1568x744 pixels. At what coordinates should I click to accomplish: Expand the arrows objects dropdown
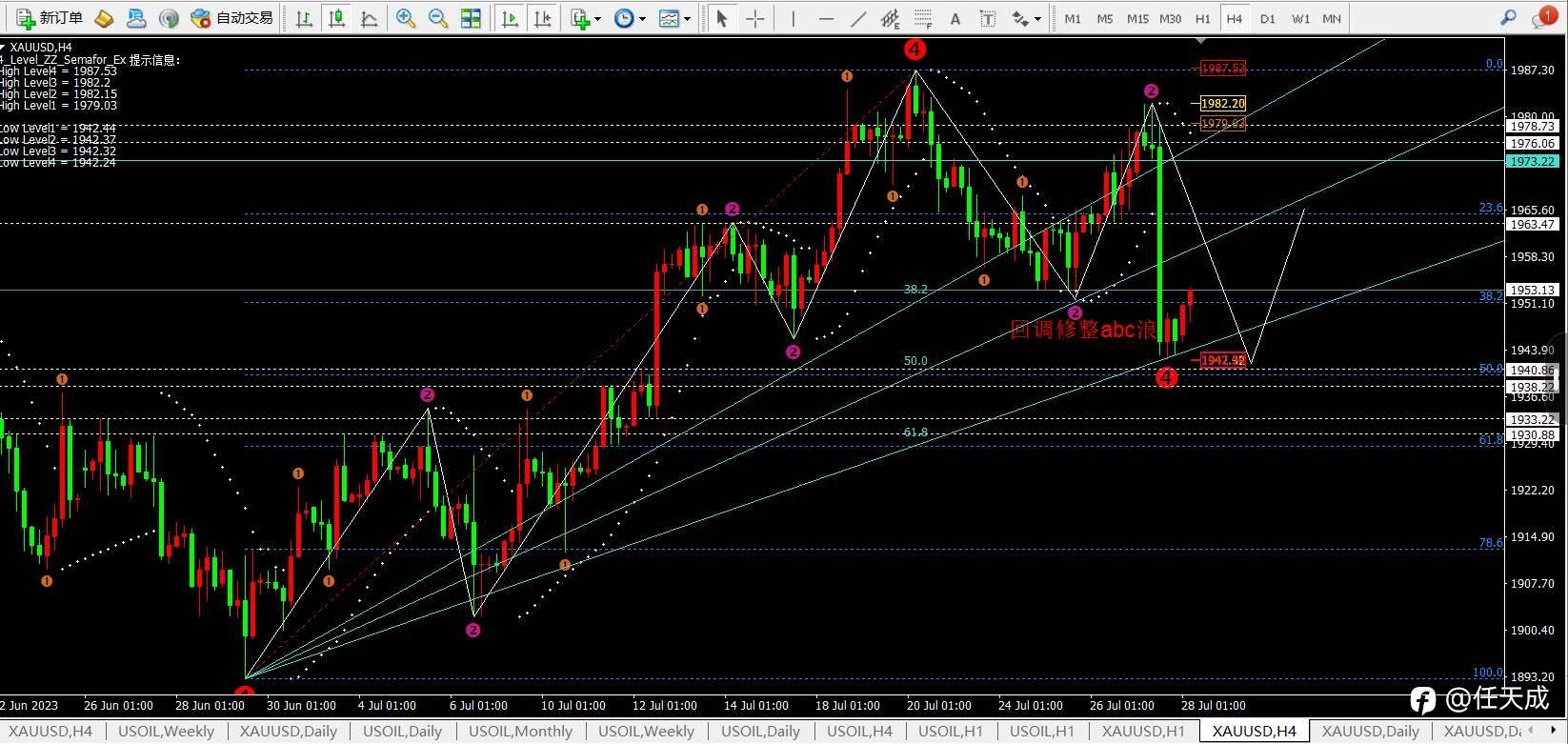click(x=1037, y=18)
